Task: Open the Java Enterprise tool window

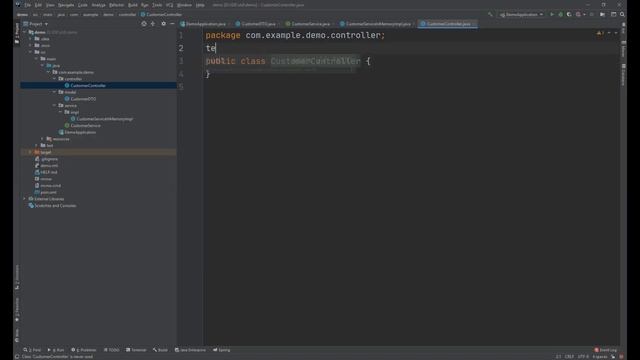Action: point(190,350)
